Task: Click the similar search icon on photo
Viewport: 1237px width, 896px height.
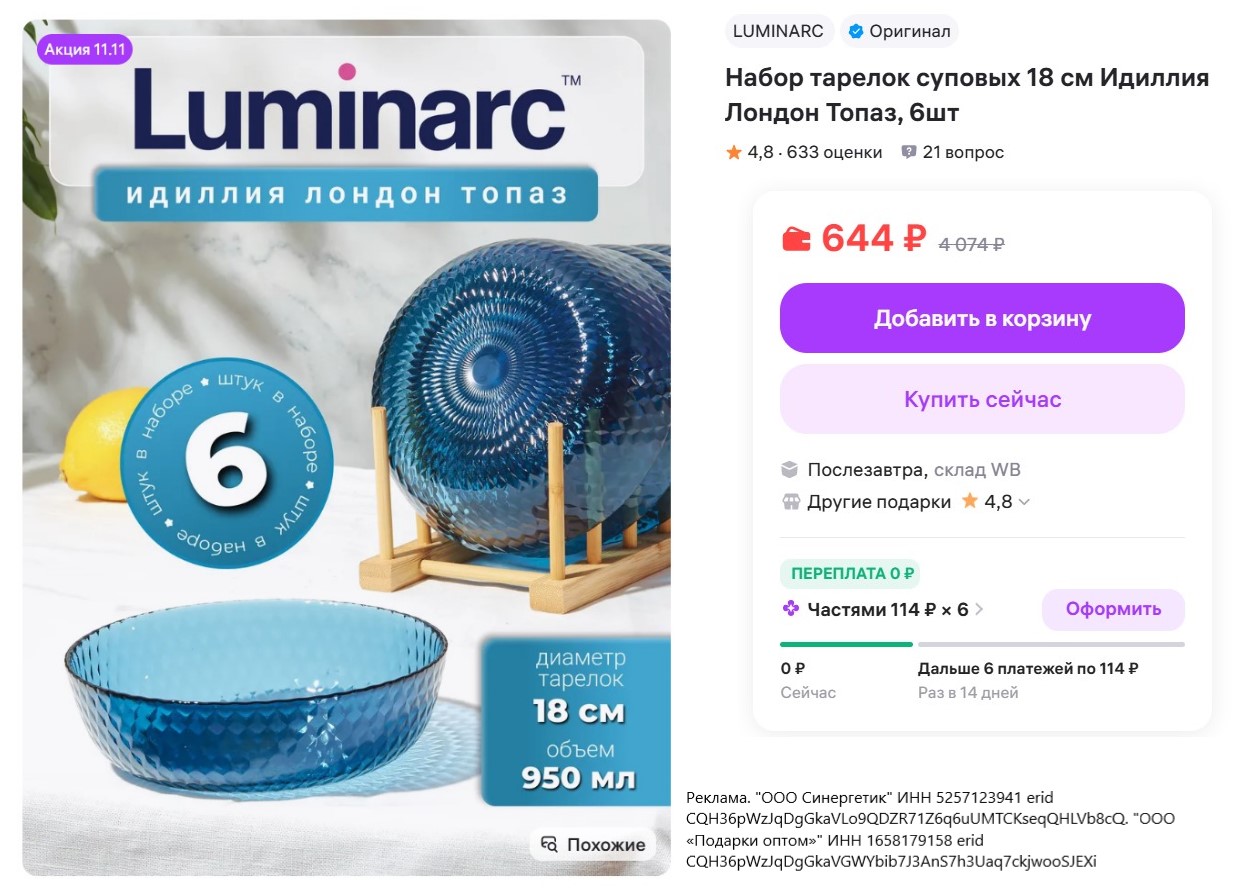Action: click(x=549, y=845)
